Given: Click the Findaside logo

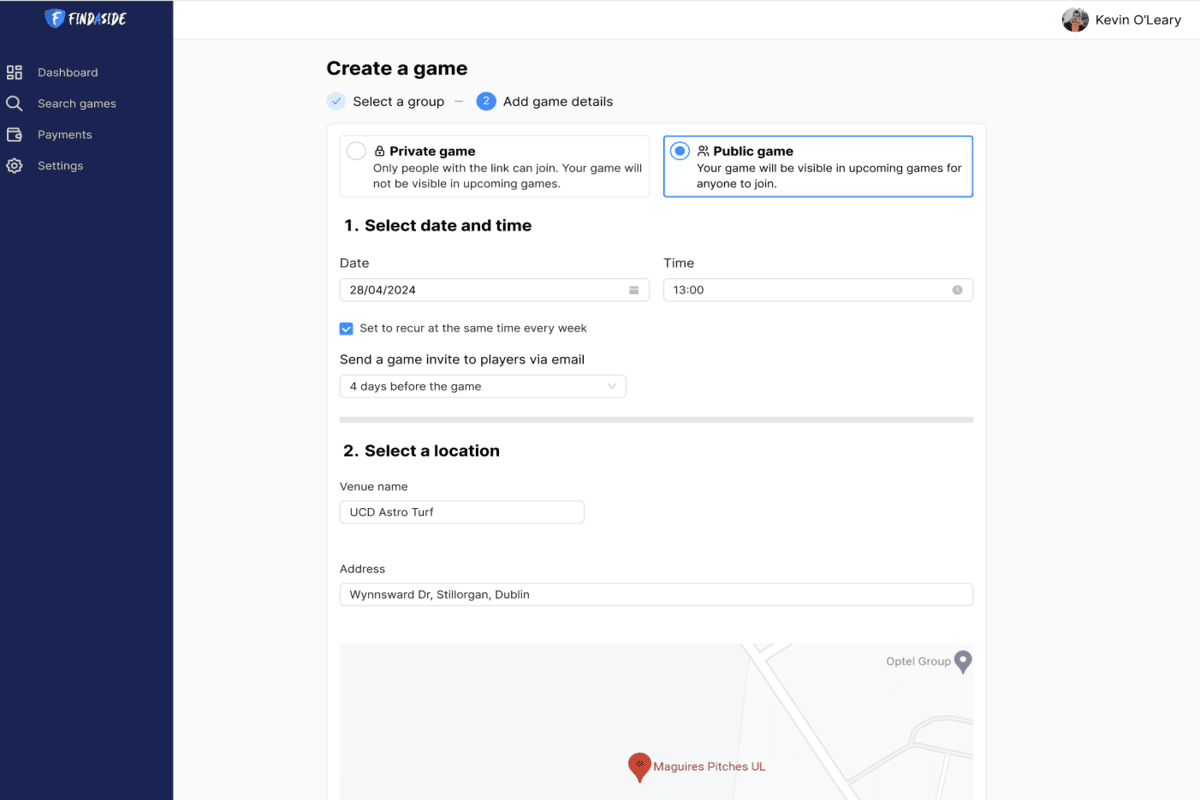Looking at the screenshot, I should 86,18.
